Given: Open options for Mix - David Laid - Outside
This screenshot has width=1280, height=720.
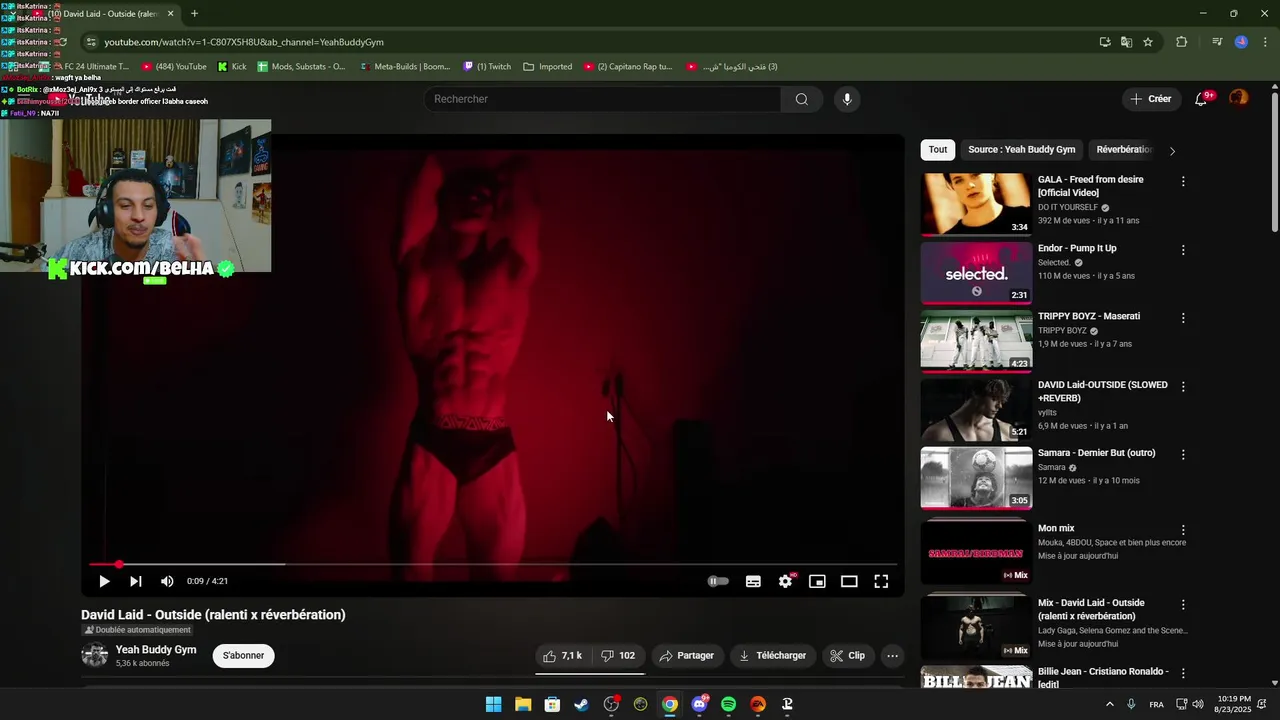Looking at the screenshot, I should 1183,605.
